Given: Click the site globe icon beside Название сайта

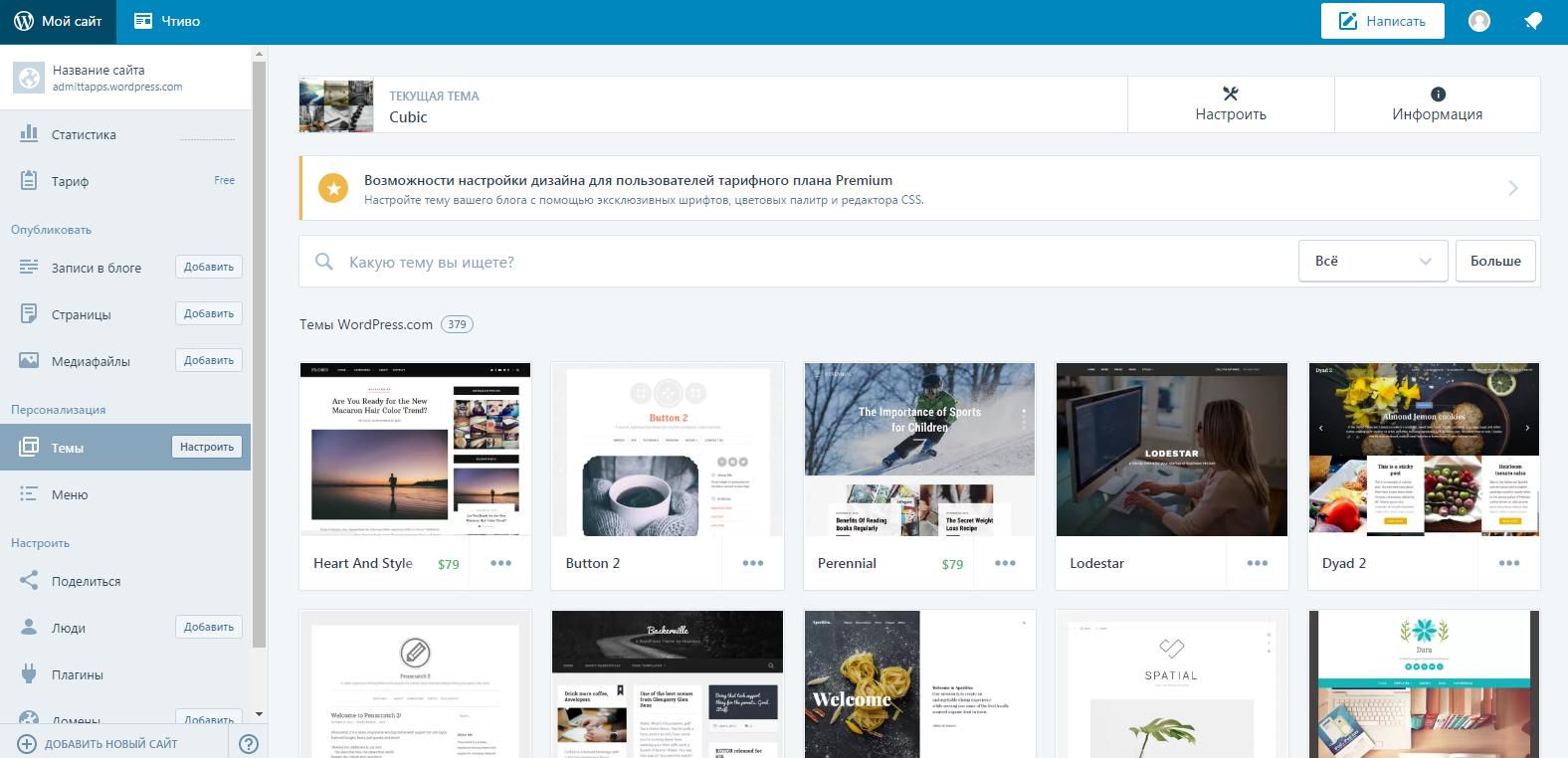Looking at the screenshot, I should 29,78.
